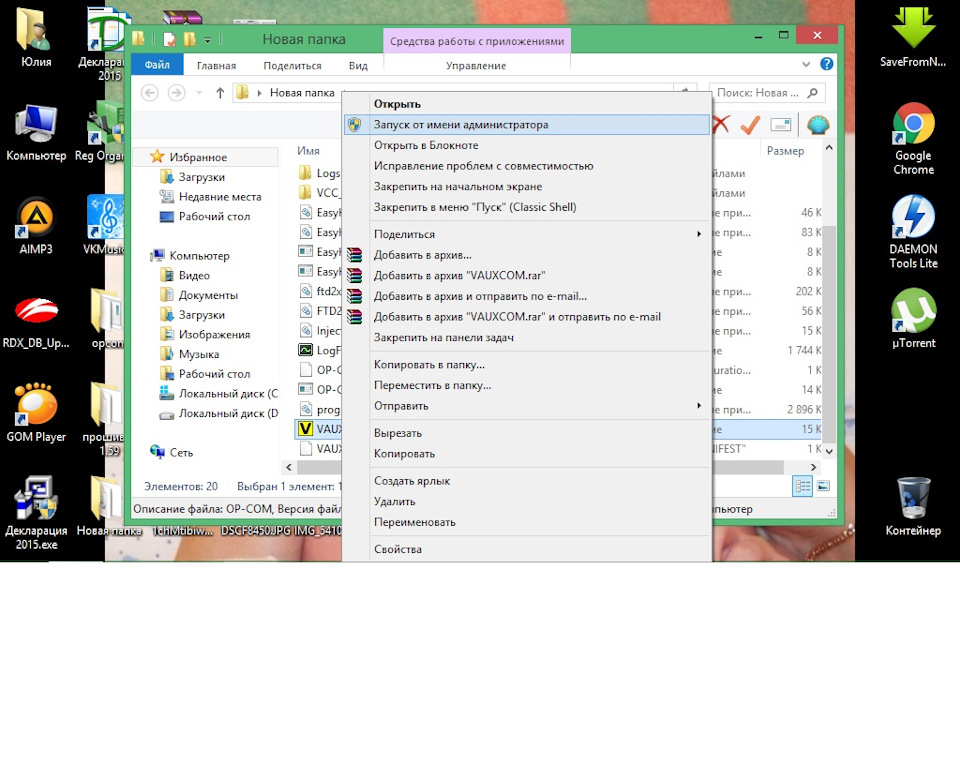Click breadcrumb arrow before Новая папка
The height and width of the screenshot is (780, 960).
[x=260, y=93]
